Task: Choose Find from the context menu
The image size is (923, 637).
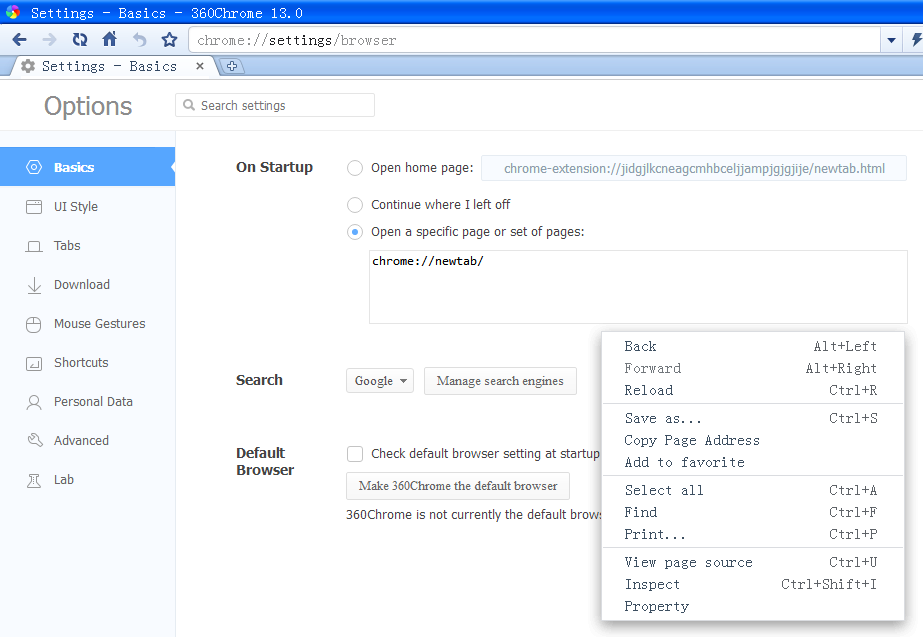Action: click(x=752, y=512)
